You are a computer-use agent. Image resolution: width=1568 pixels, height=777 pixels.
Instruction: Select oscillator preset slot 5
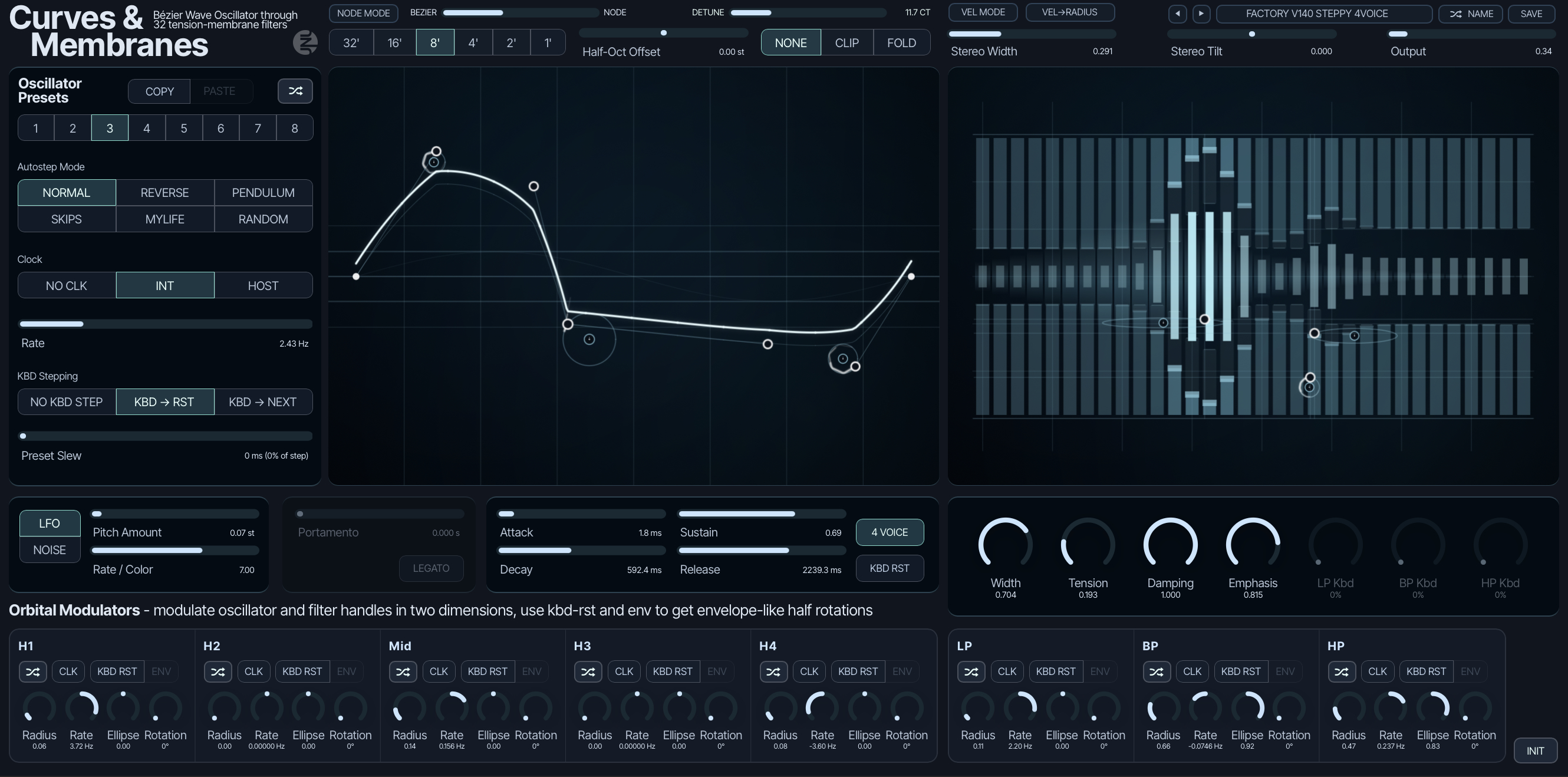pos(184,128)
